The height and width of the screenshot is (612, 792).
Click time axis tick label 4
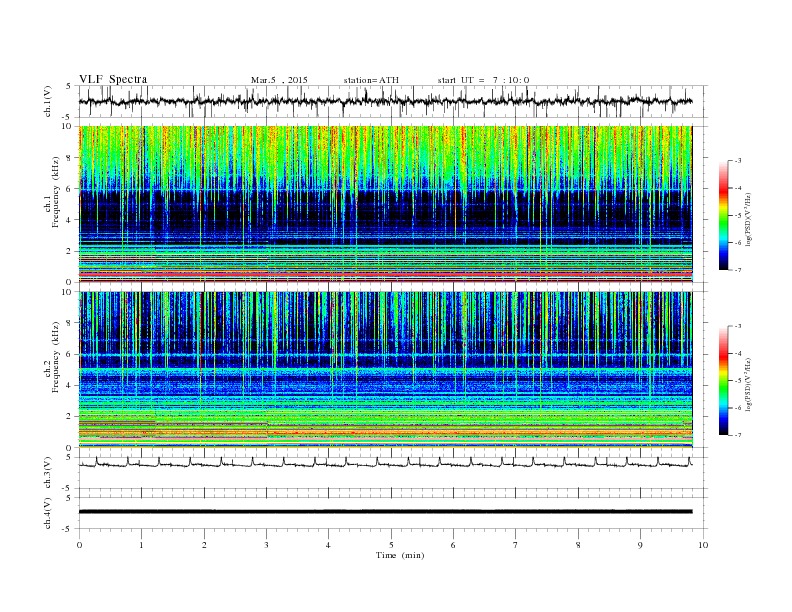329,545
